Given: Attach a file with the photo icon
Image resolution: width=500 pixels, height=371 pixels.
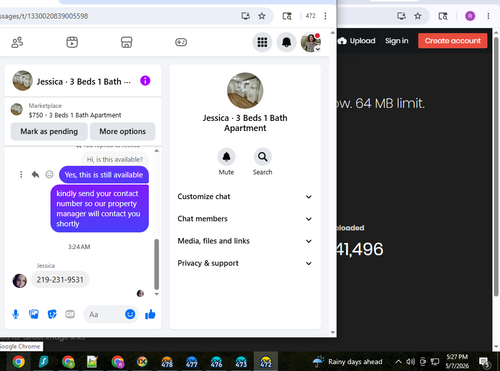Looking at the screenshot, I should click(x=34, y=314).
